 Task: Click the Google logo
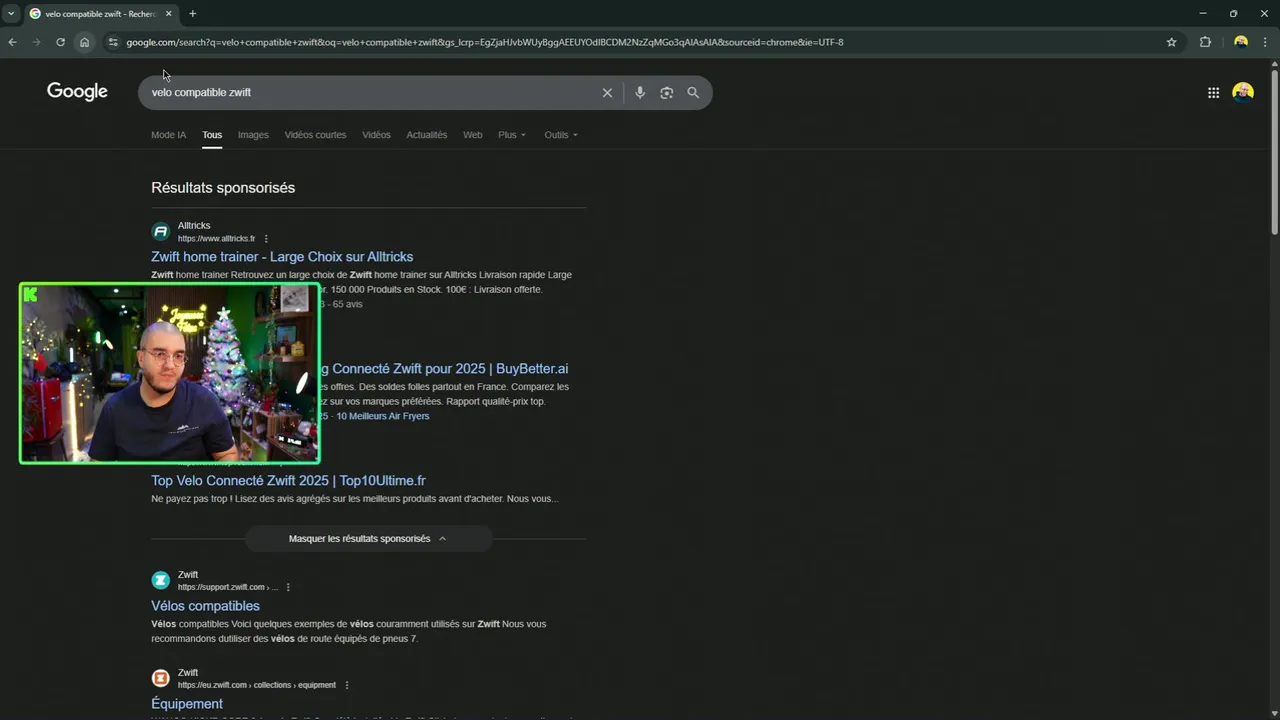[77, 92]
